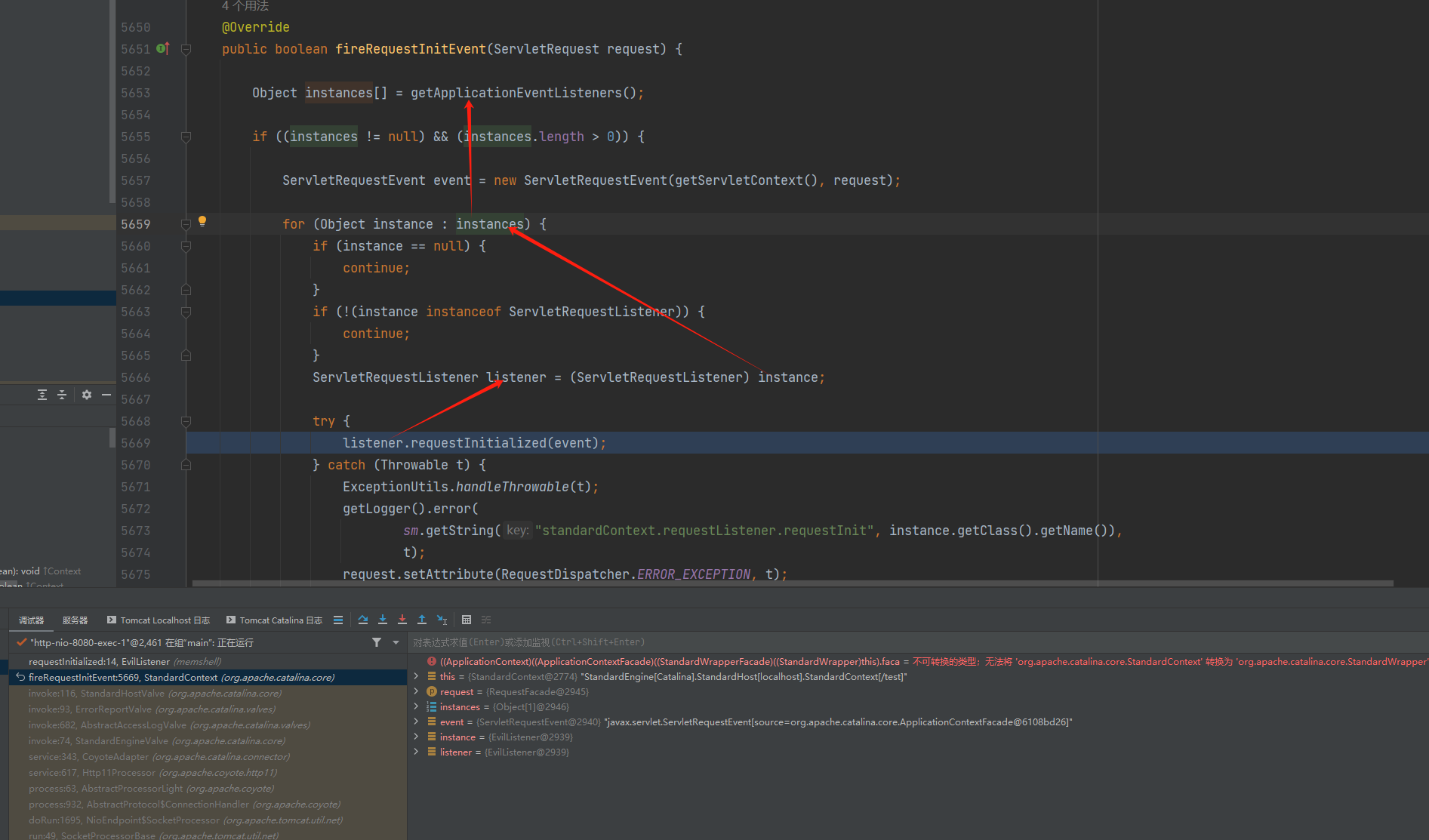
Task: Click the http-nio-8080-exec-1 thread label
Action: pyautogui.click(x=142, y=642)
